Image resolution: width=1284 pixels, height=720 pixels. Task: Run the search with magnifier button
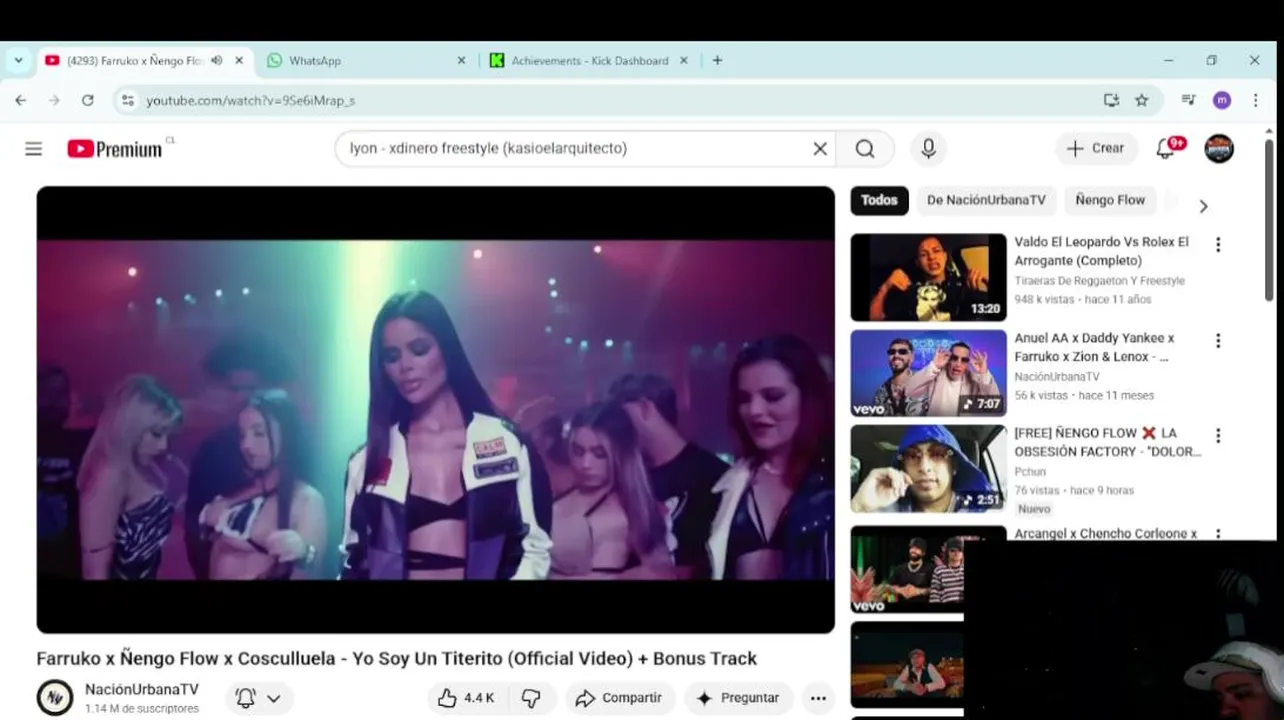[865, 149]
